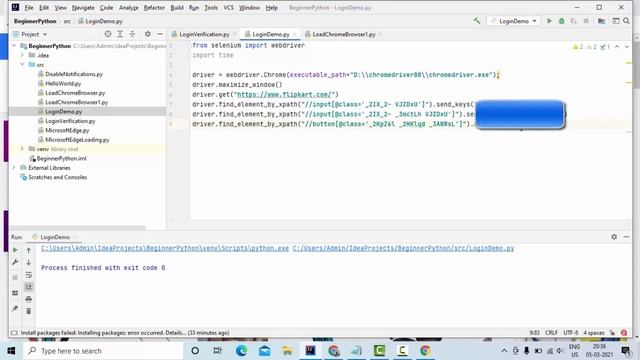Close the LoginDemo.py editor tab
The height and width of the screenshot is (360, 640).
[x=295, y=34]
